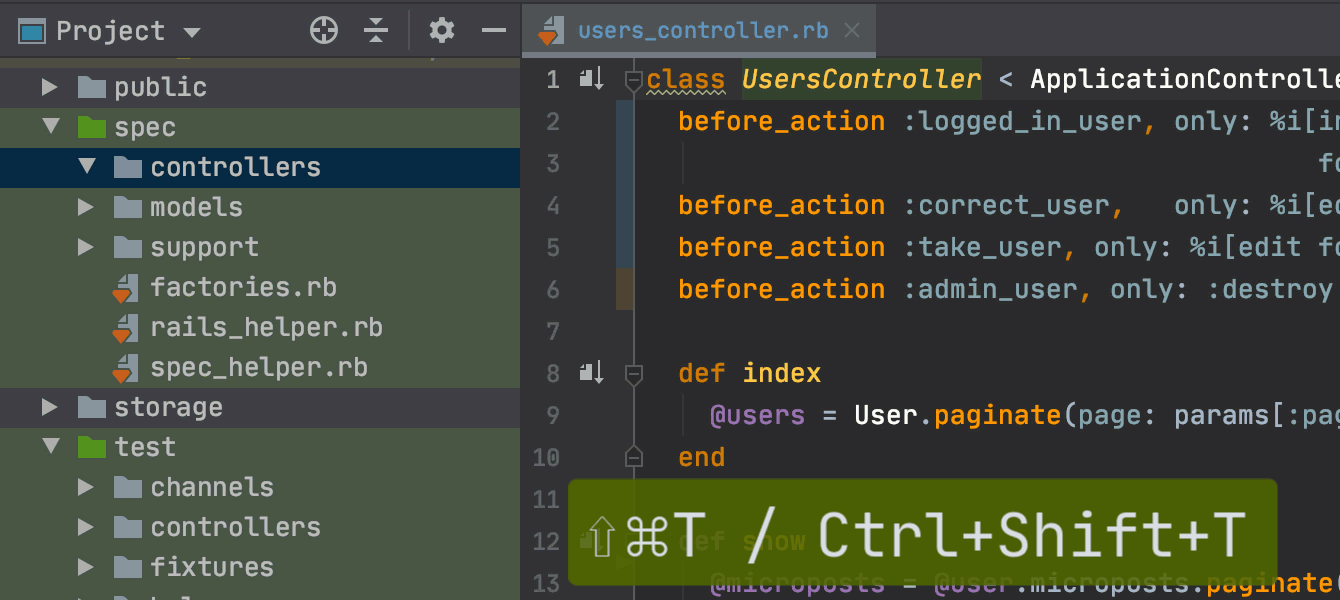Expand the fixtures folder
The image size is (1340, 600).
[87, 567]
